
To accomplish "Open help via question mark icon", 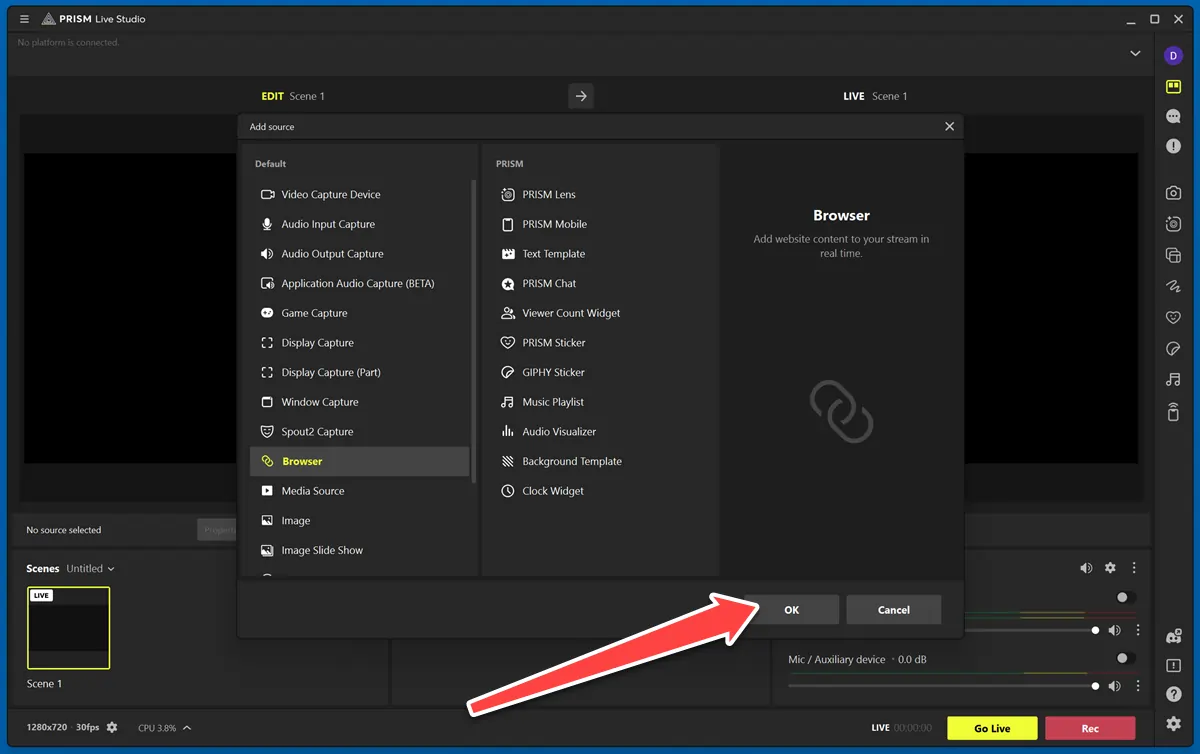I will coord(1173,694).
